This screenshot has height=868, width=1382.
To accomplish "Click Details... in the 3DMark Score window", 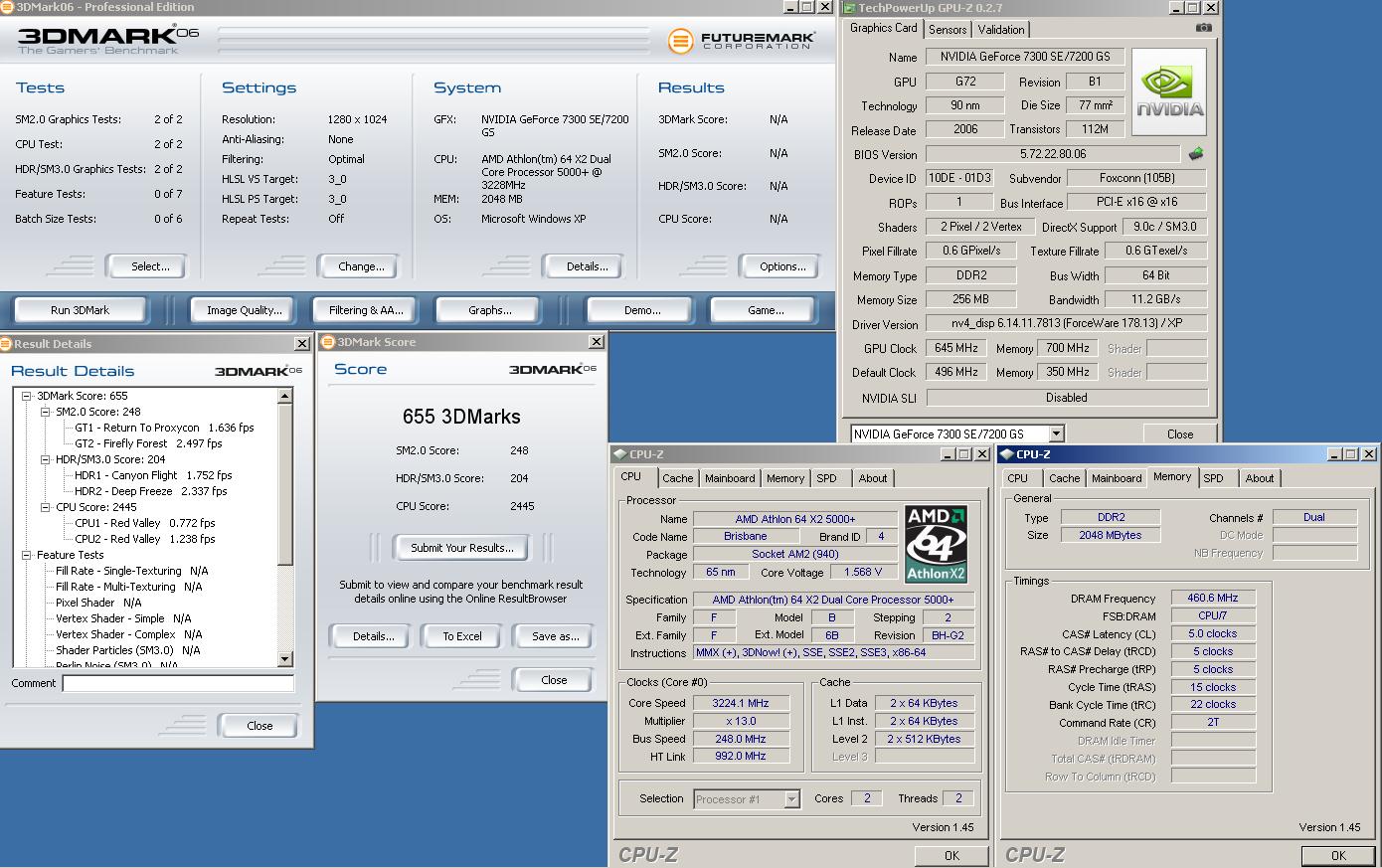I will 373,636.
